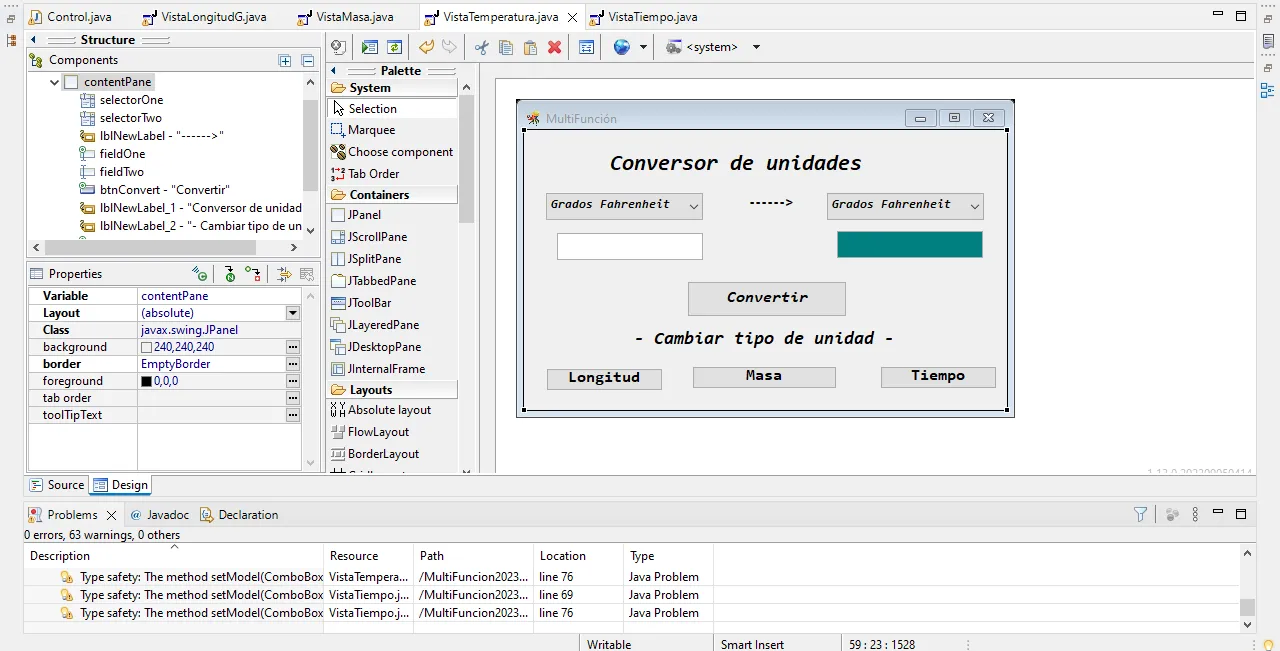Click the Masa button in design
1280x651 pixels.
click(x=764, y=377)
